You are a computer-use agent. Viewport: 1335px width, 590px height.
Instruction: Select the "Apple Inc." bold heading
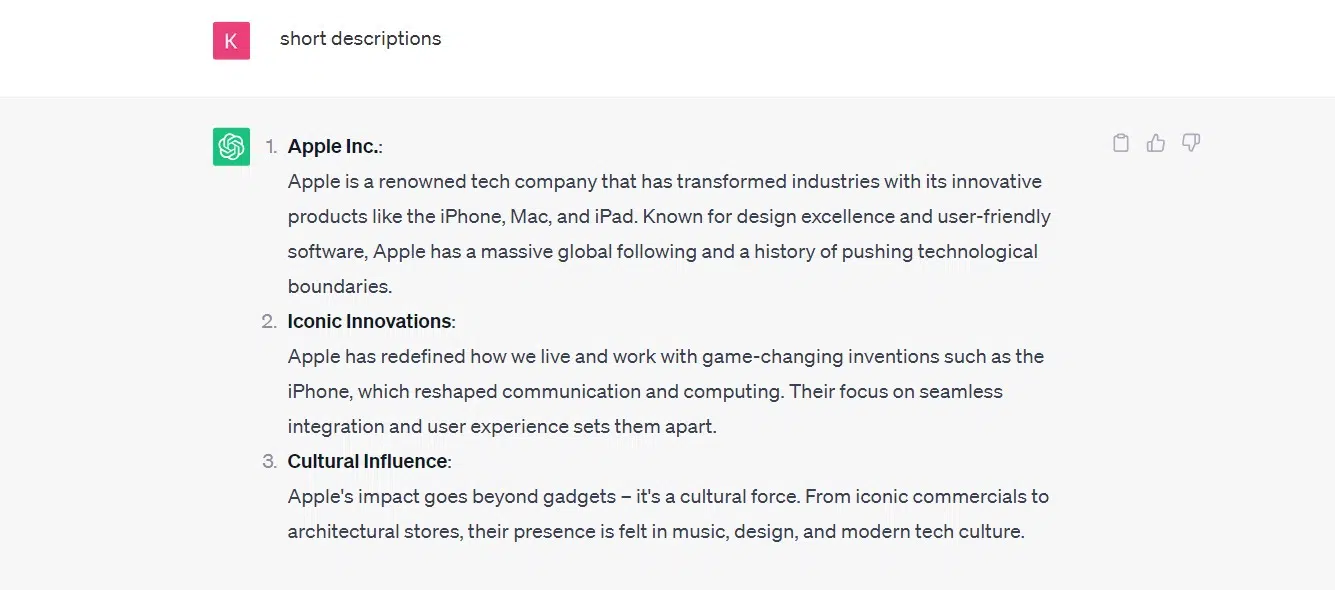[333, 146]
